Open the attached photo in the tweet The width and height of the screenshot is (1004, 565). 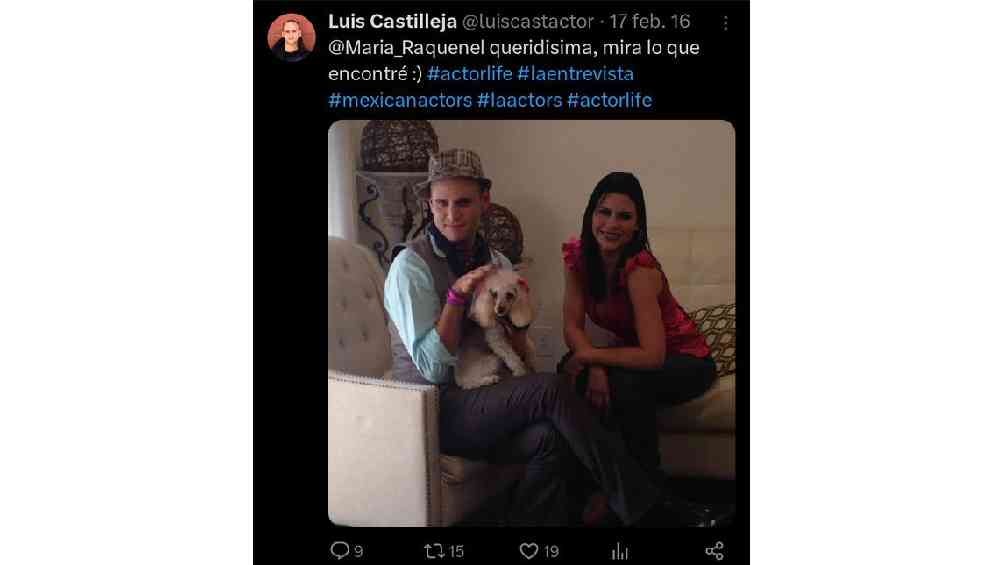point(531,323)
